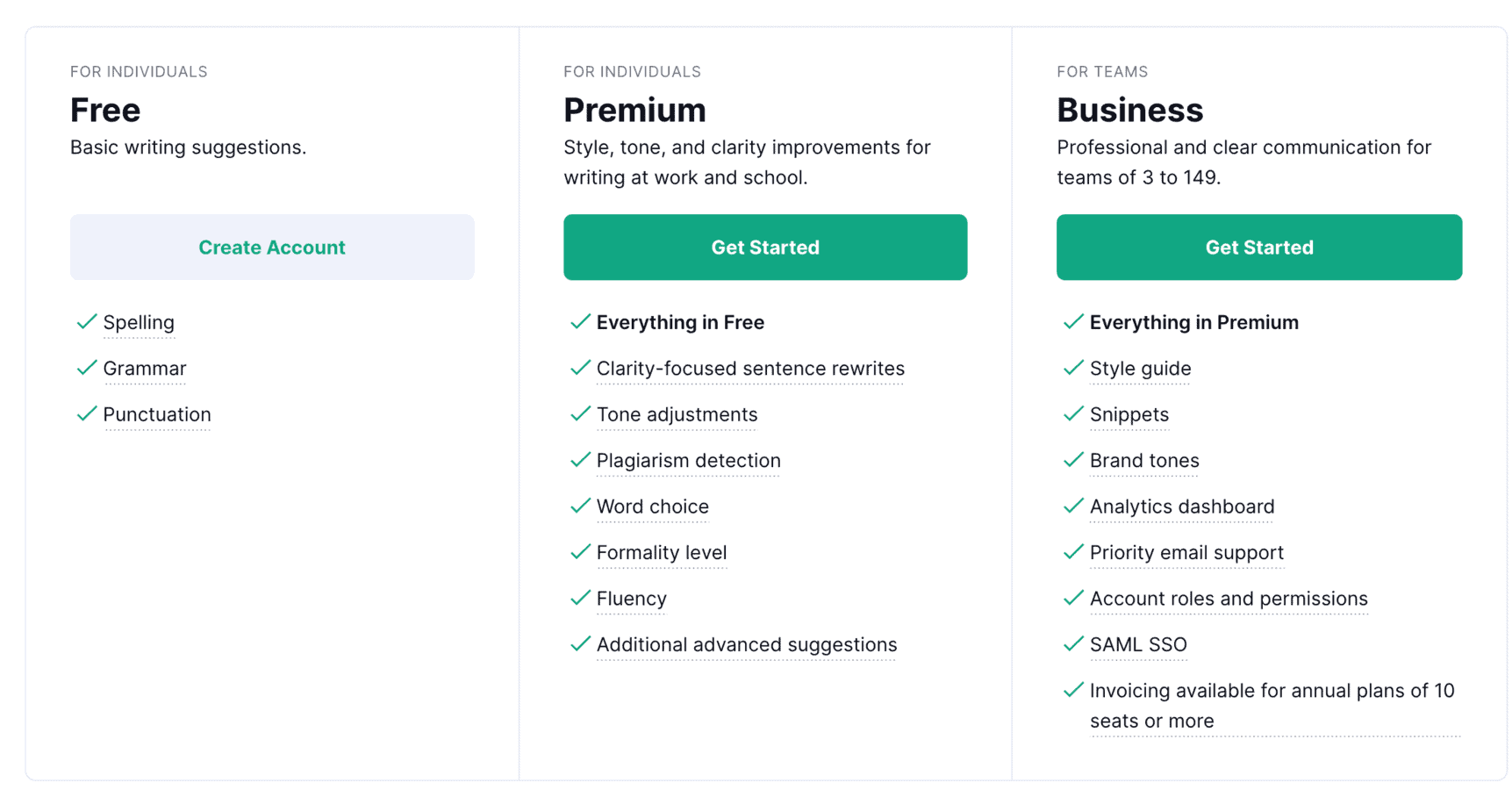Click the checkmark icon beside SAML SSO
This screenshot has width=1512, height=790.
coord(1072,644)
